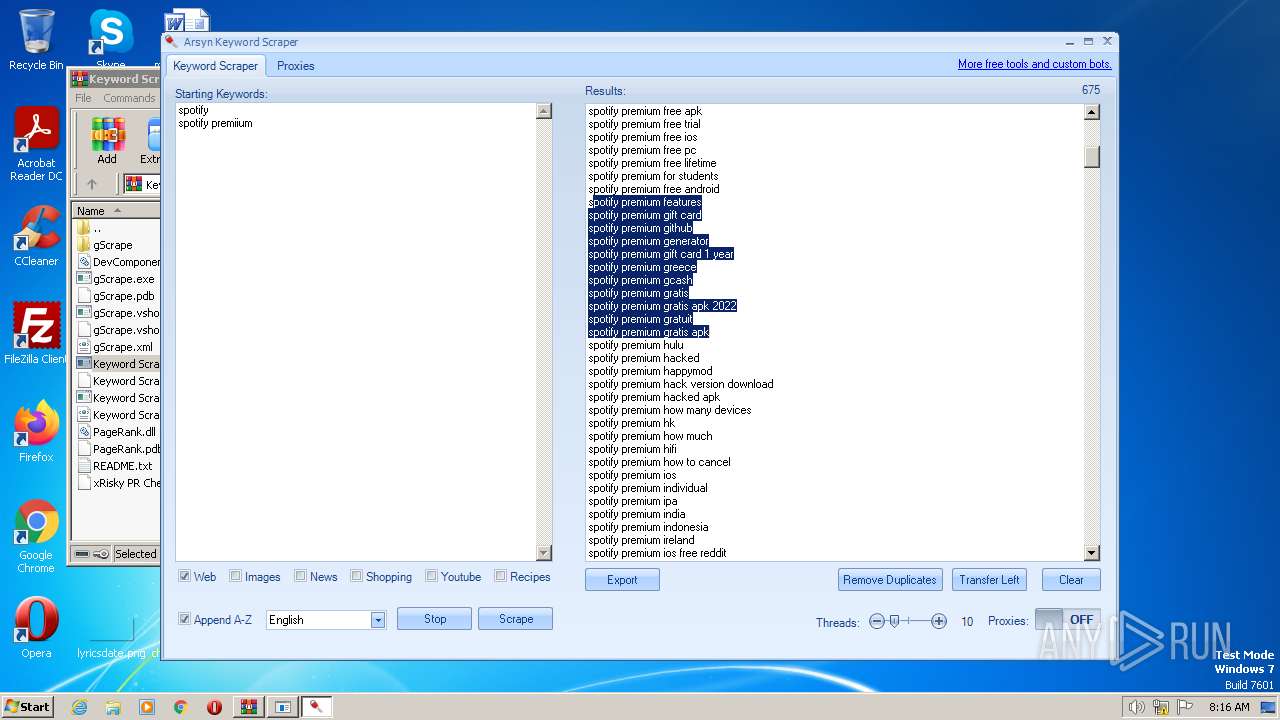Open Chrome from the taskbar
The height and width of the screenshot is (720, 1280).
pyautogui.click(x=181, y=707)
